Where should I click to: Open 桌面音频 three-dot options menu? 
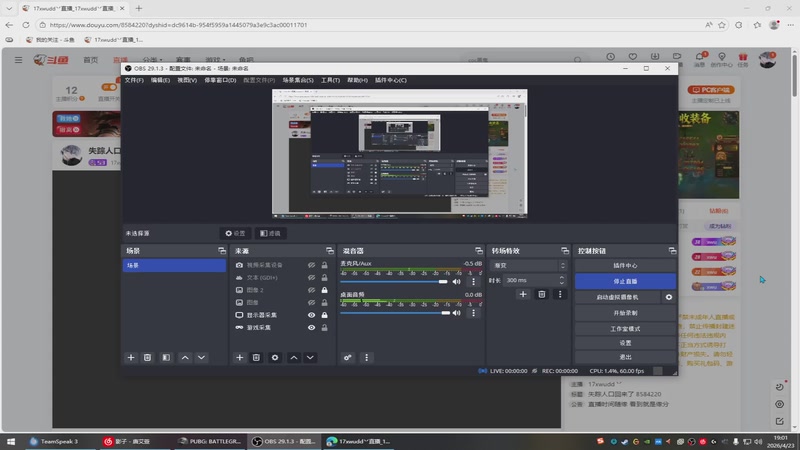point(474,313)
